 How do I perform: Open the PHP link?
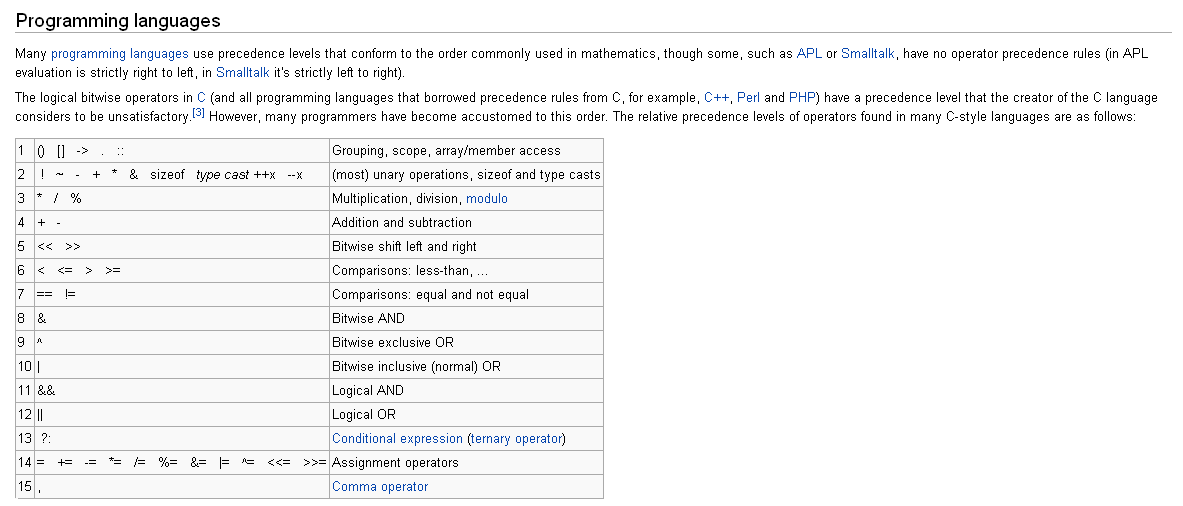tap(802, 98)
